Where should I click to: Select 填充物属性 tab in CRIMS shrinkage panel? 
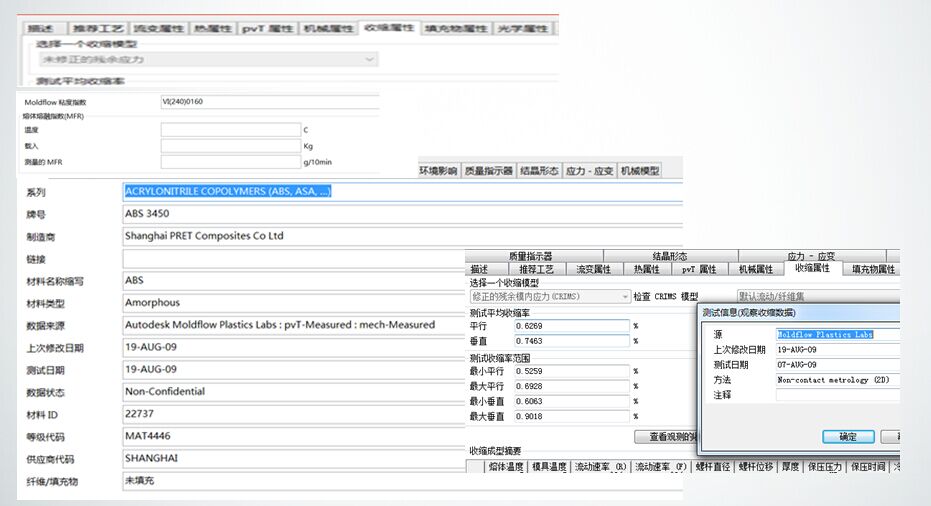(x=873, y=269)
